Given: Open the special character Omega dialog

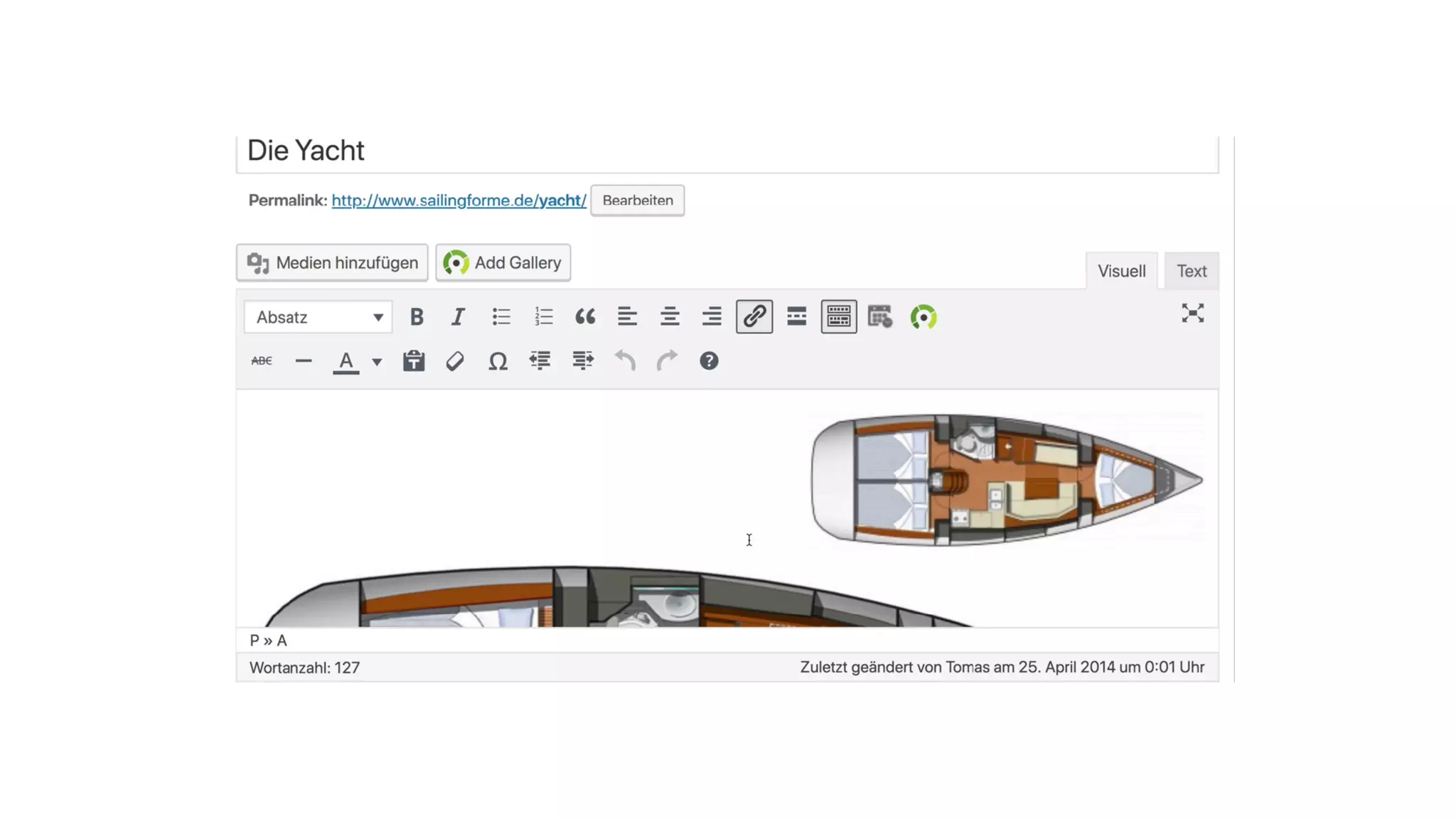Looking at the screenshot, I should click(498, 361).
